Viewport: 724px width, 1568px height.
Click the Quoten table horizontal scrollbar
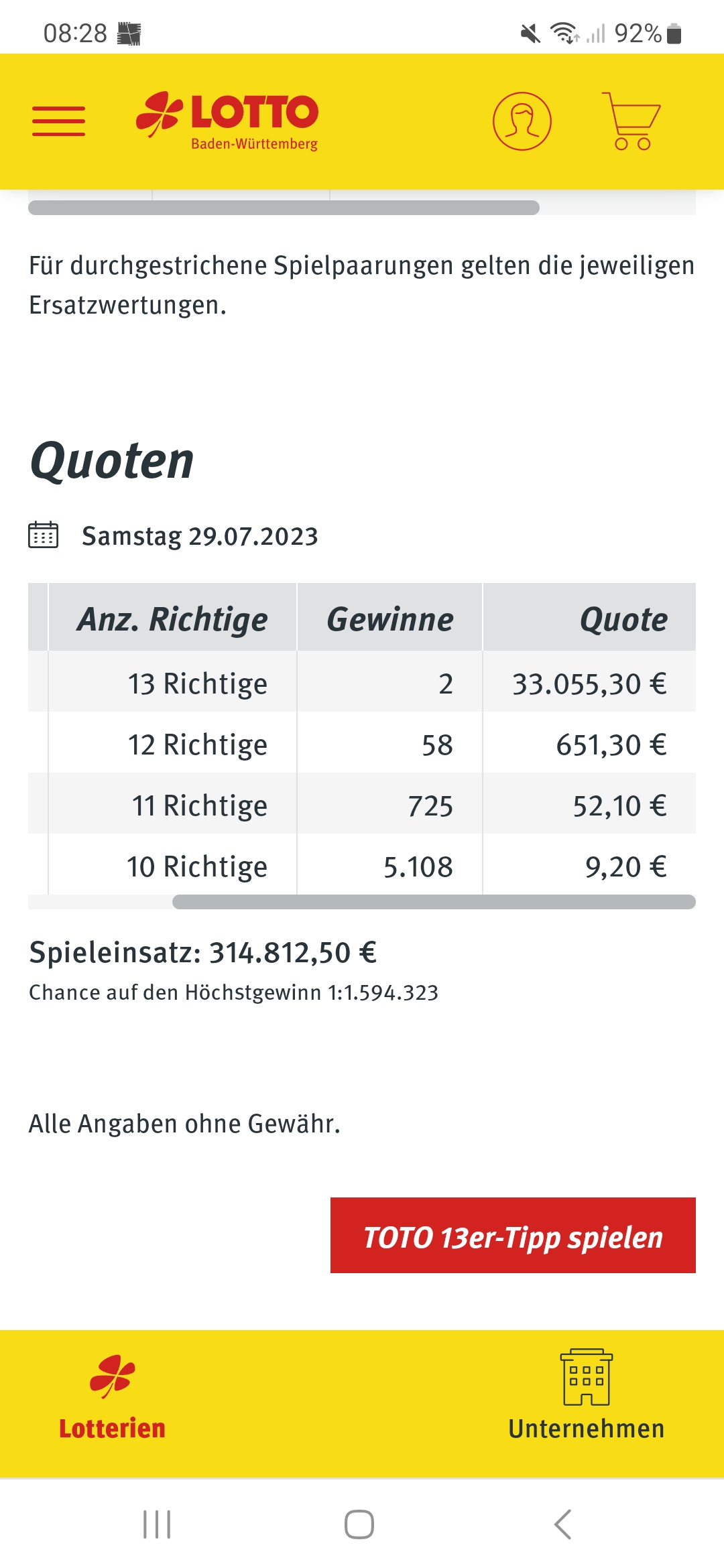click(434, 902)
